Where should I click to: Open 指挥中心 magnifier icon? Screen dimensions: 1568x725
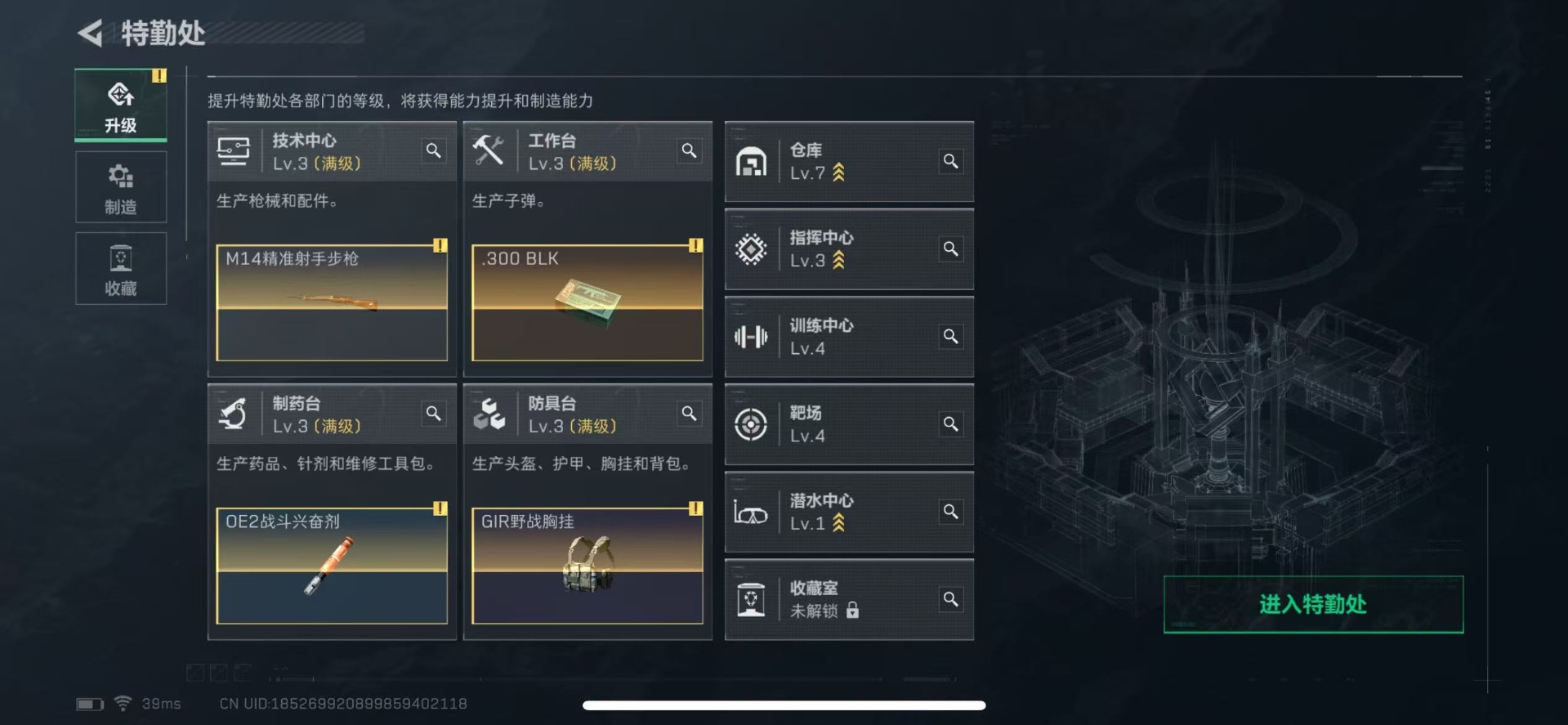tap(951, 248)
